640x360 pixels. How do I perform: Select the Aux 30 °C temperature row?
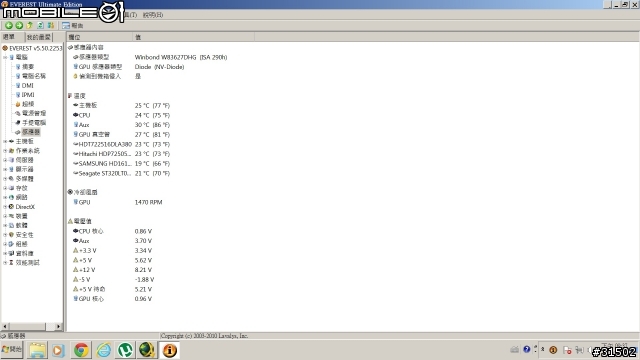pos(121,124)
